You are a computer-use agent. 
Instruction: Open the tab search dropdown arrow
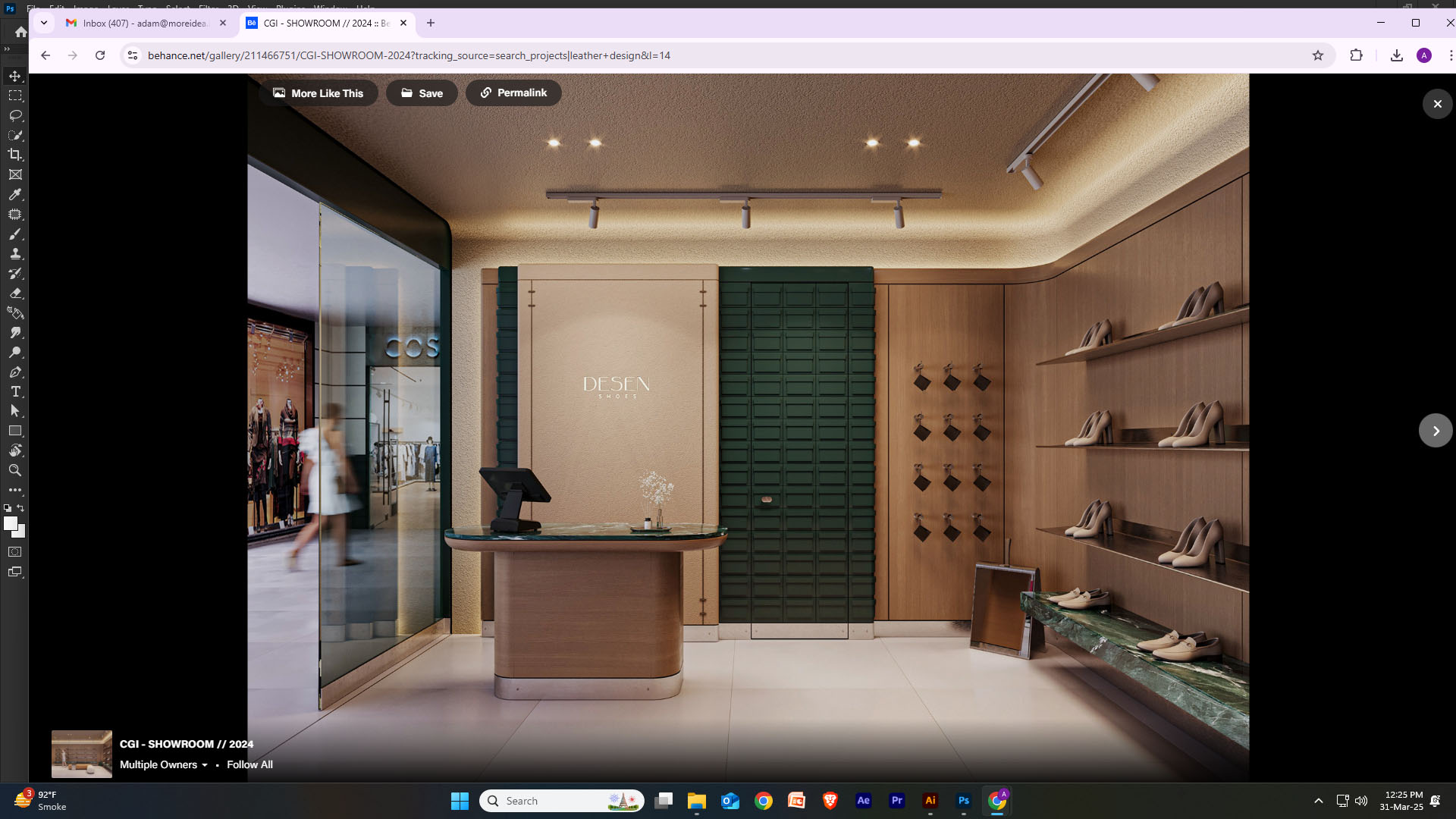point(44,23)
